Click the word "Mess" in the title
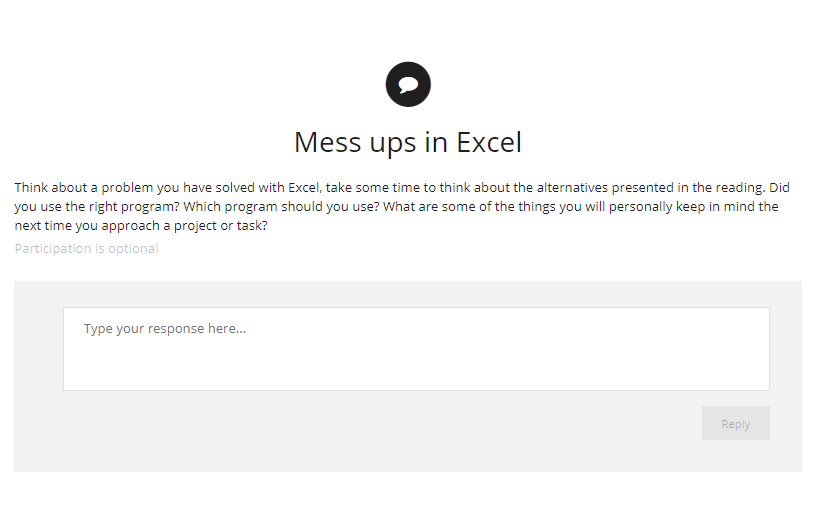Image resolution: width=816 pixels, height=508 pixels. 327,142
